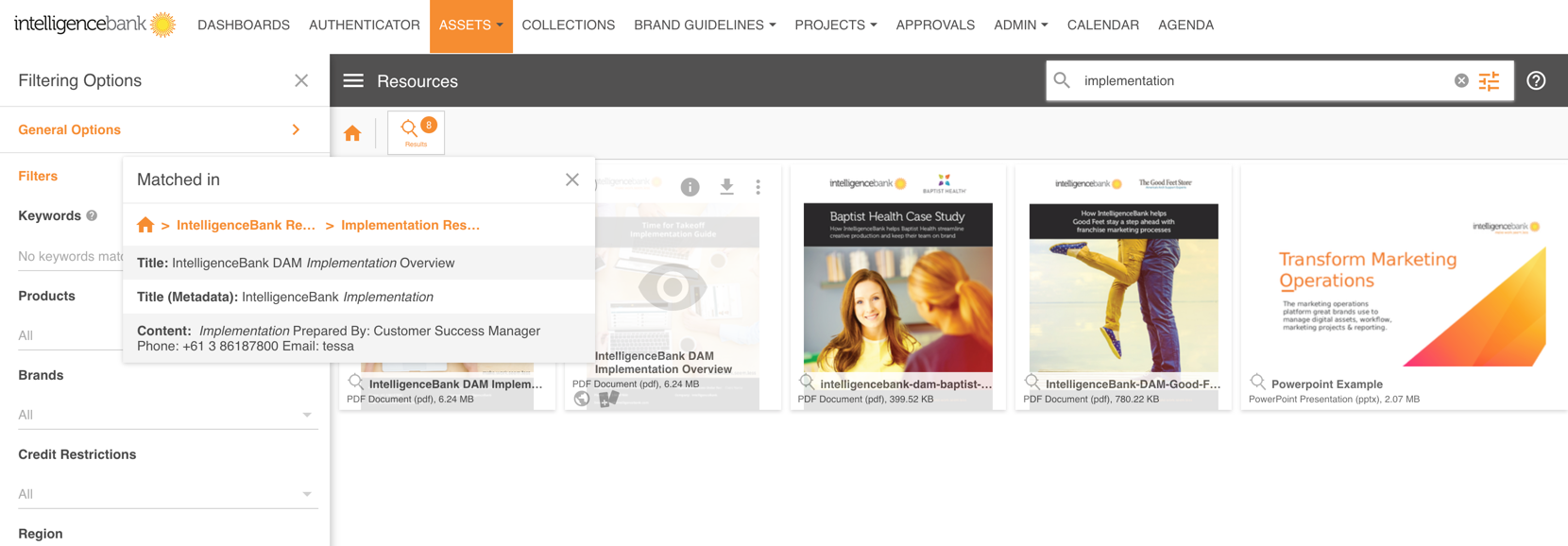
Task: Open advanced search filter sliders icon
Action: 1490,81
